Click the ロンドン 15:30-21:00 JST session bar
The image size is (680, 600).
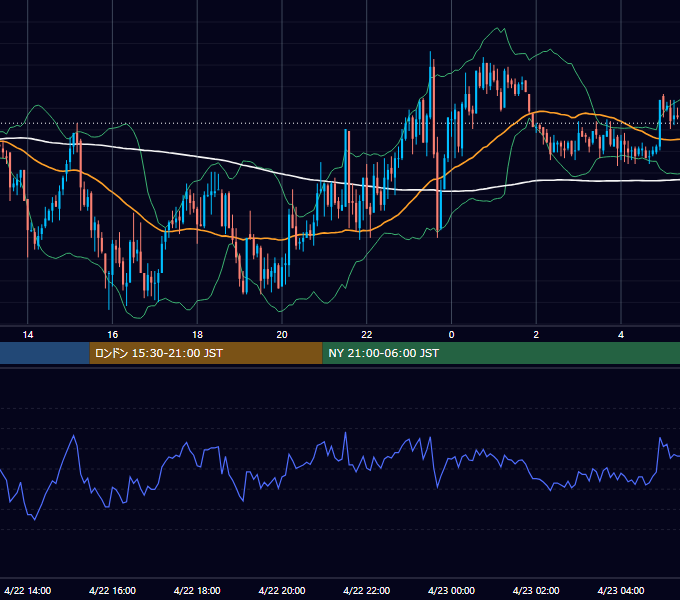click(x=206, y=353)
